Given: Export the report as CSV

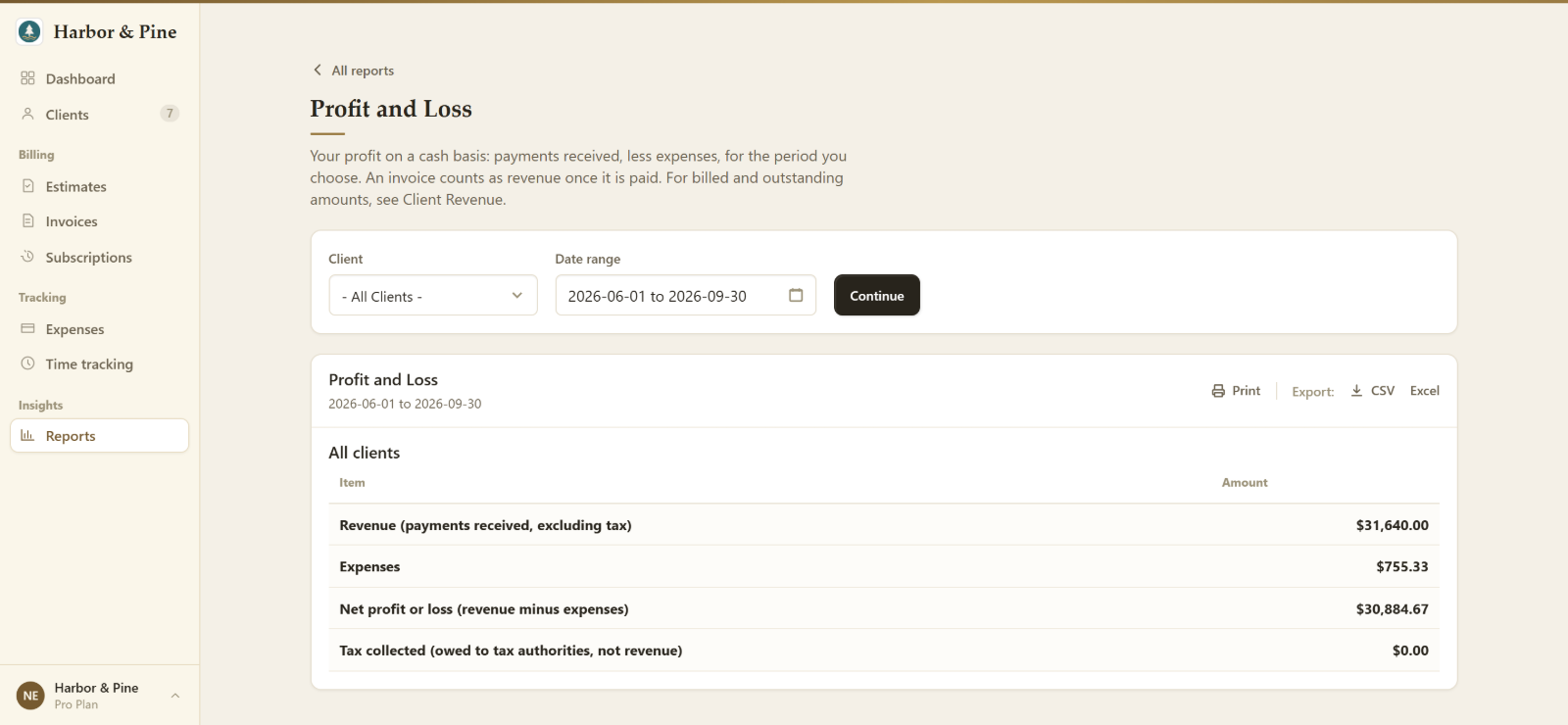Looking at the screenshot, I should tap(1373, 391).
